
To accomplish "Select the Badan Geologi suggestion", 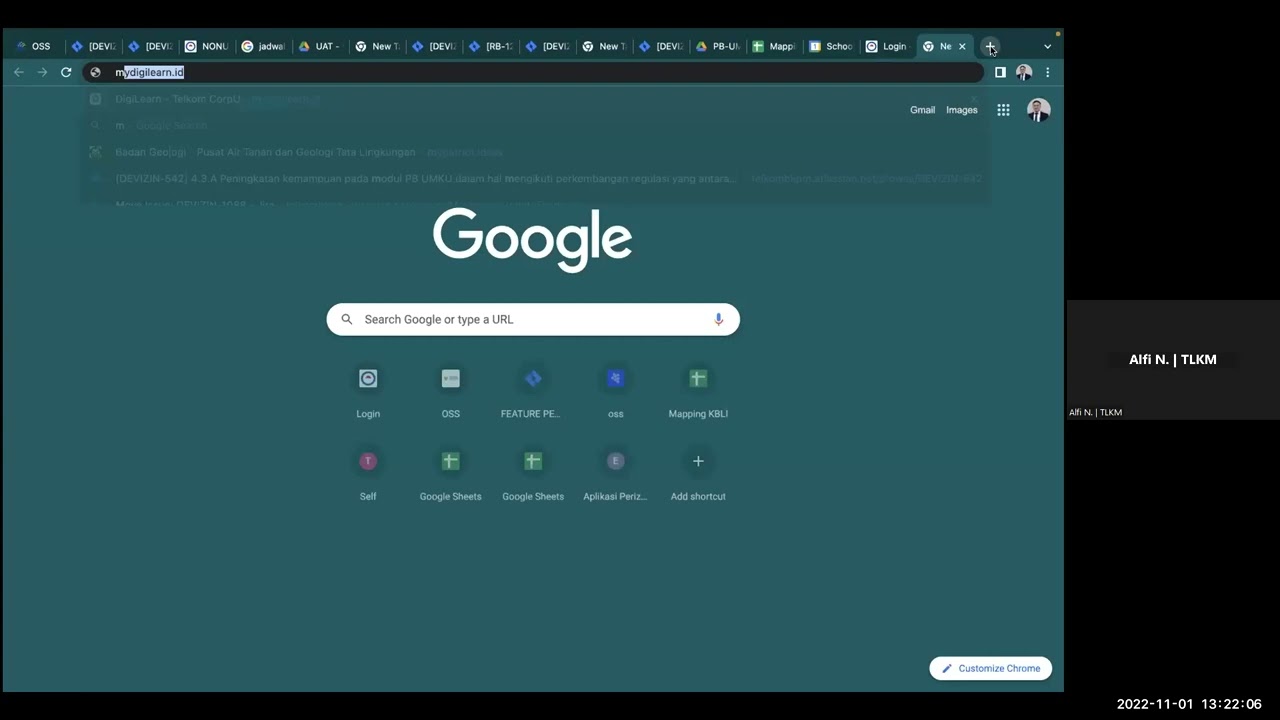I will click(x=533, y=152).
